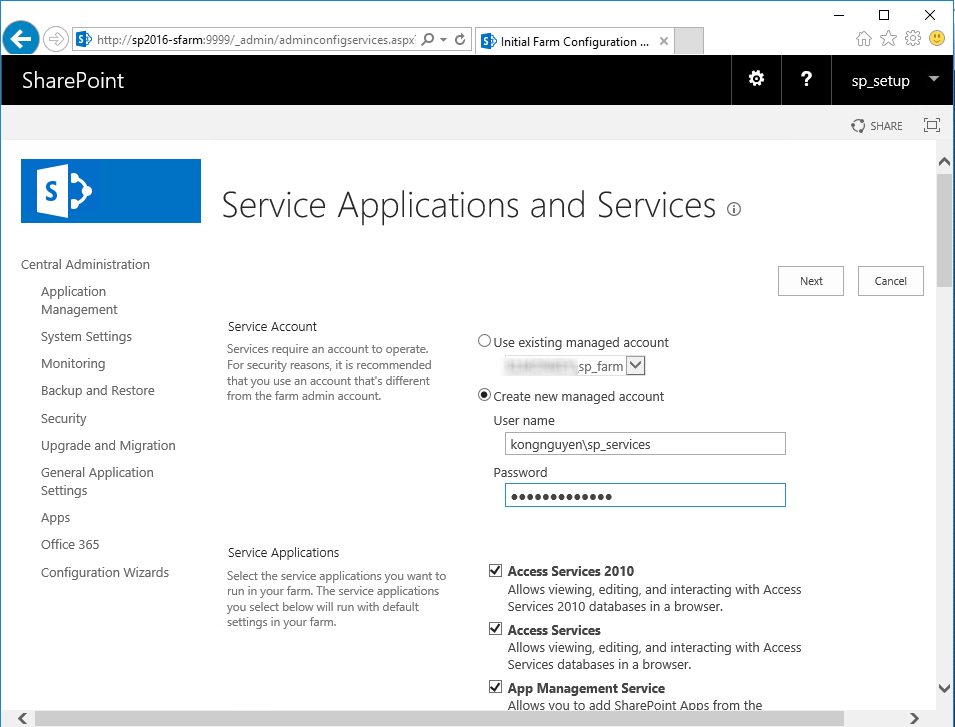Click the search magnifier in address bar
Image resolution: width=955 pixels, height=727 pixels.
pyautogui.click(x=428, y=40)
